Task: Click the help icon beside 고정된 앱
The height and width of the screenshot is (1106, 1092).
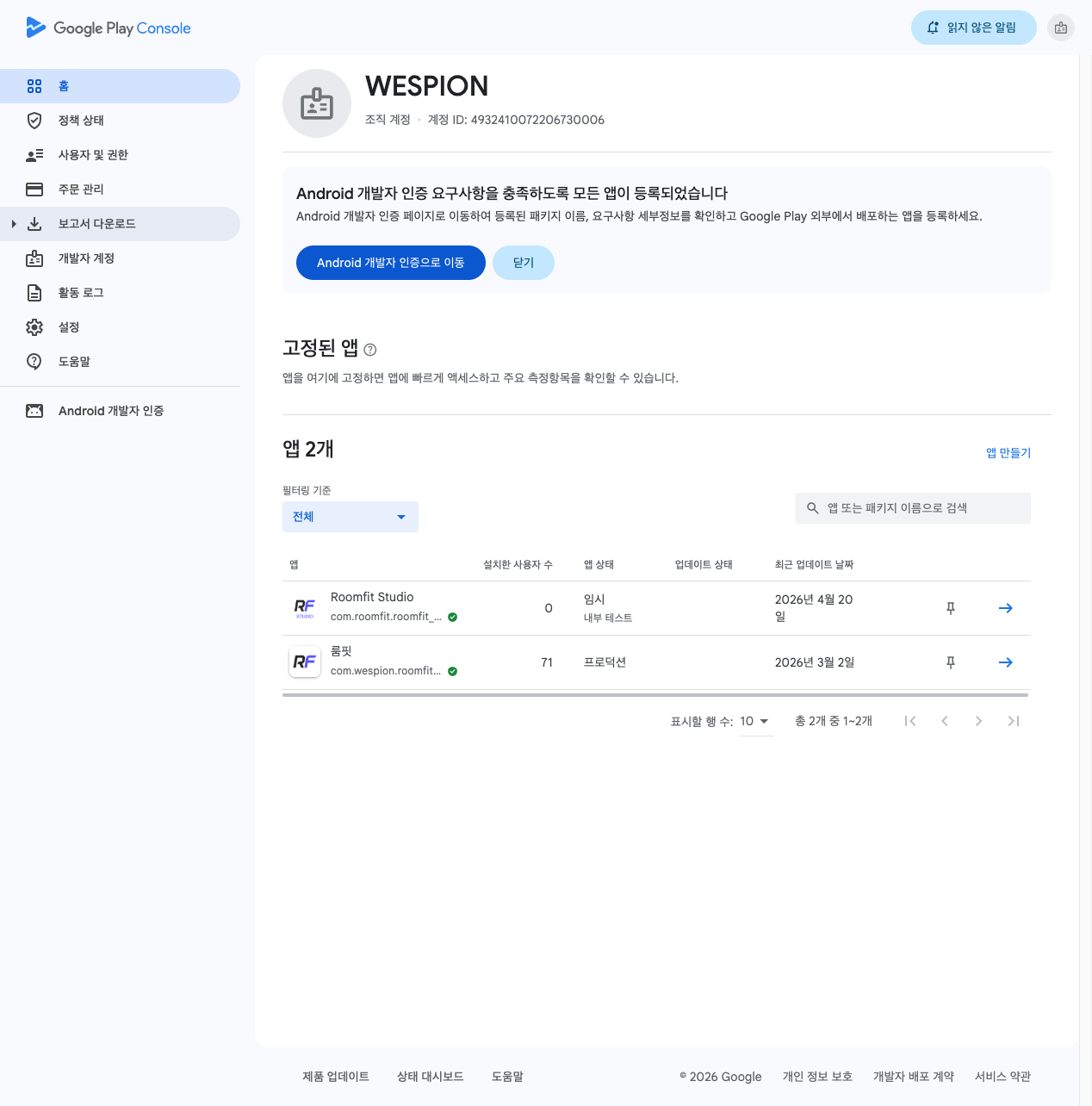Action: (370, 350)
